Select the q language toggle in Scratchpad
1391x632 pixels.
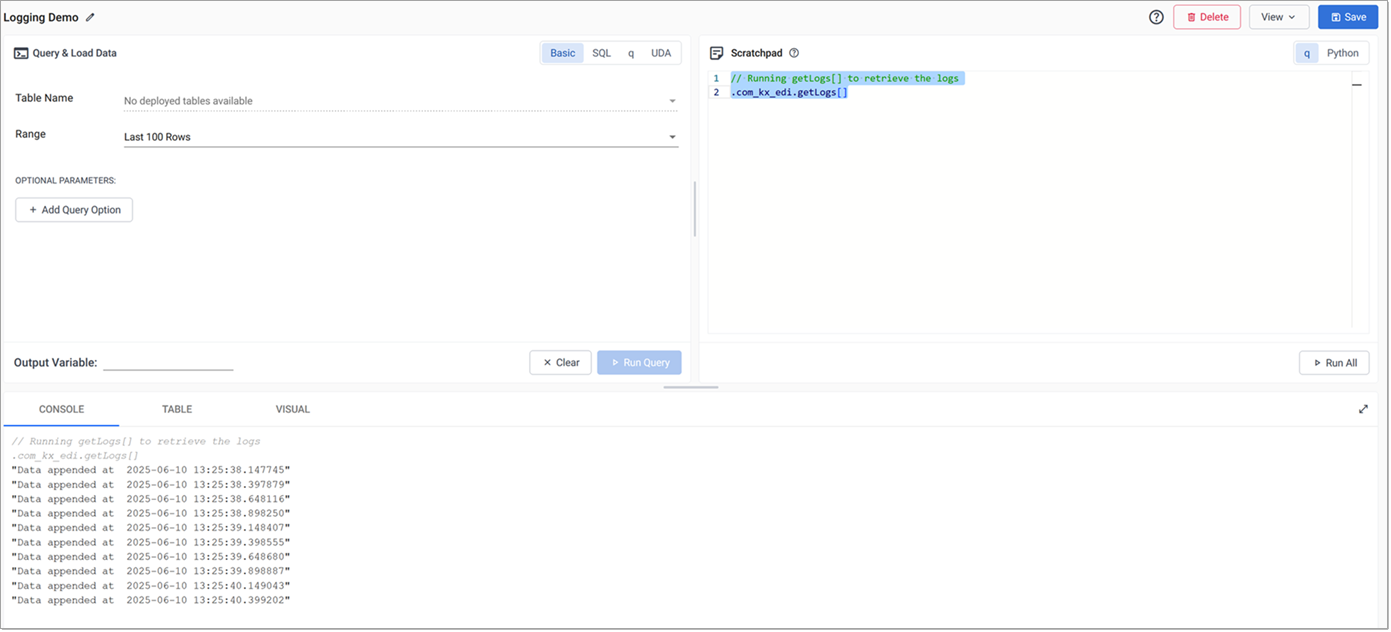tap(1307, 52)
